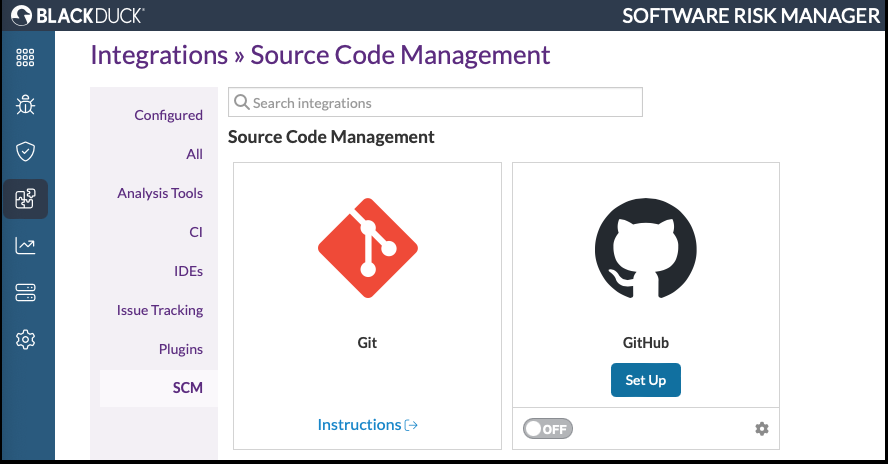Click the magnifier icon in search box
888x464 pixels.
(242, 102)
